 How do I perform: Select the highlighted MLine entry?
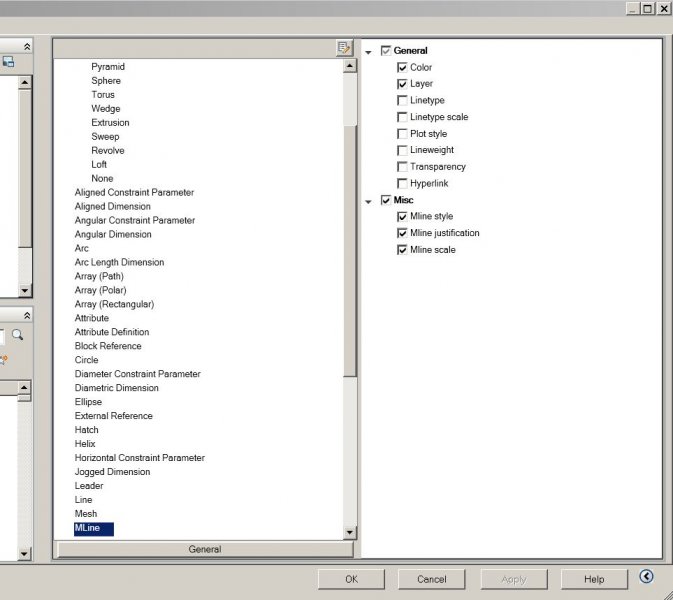(94, 528)
